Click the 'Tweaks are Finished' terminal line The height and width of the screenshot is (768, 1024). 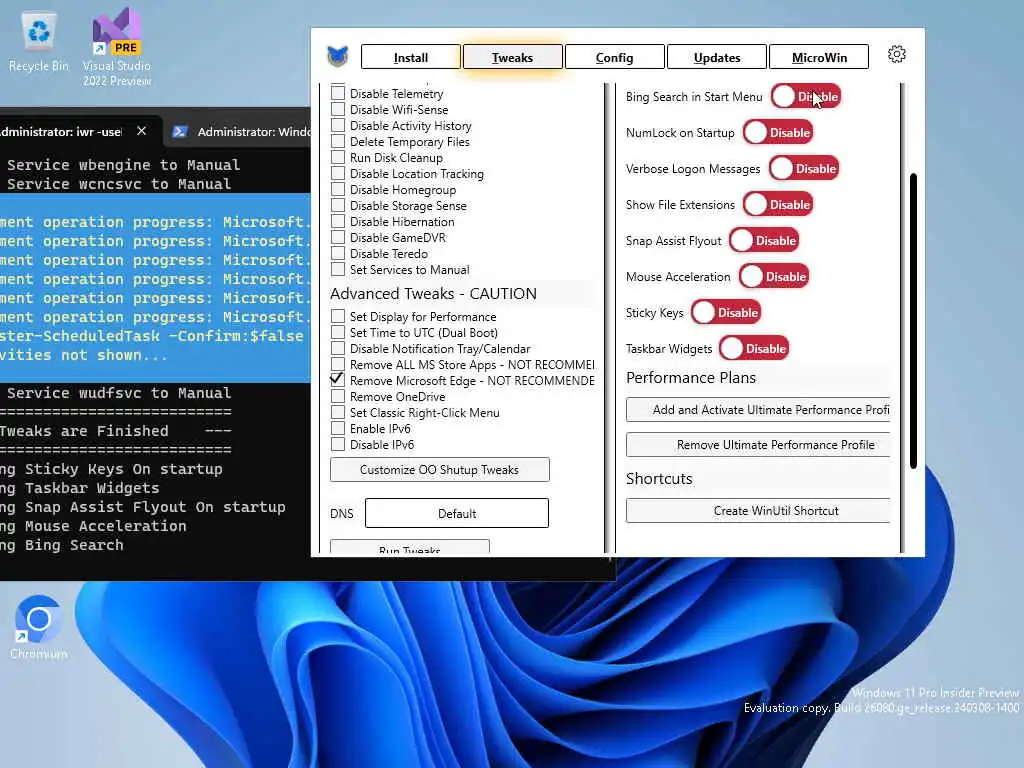pos(85,431)
